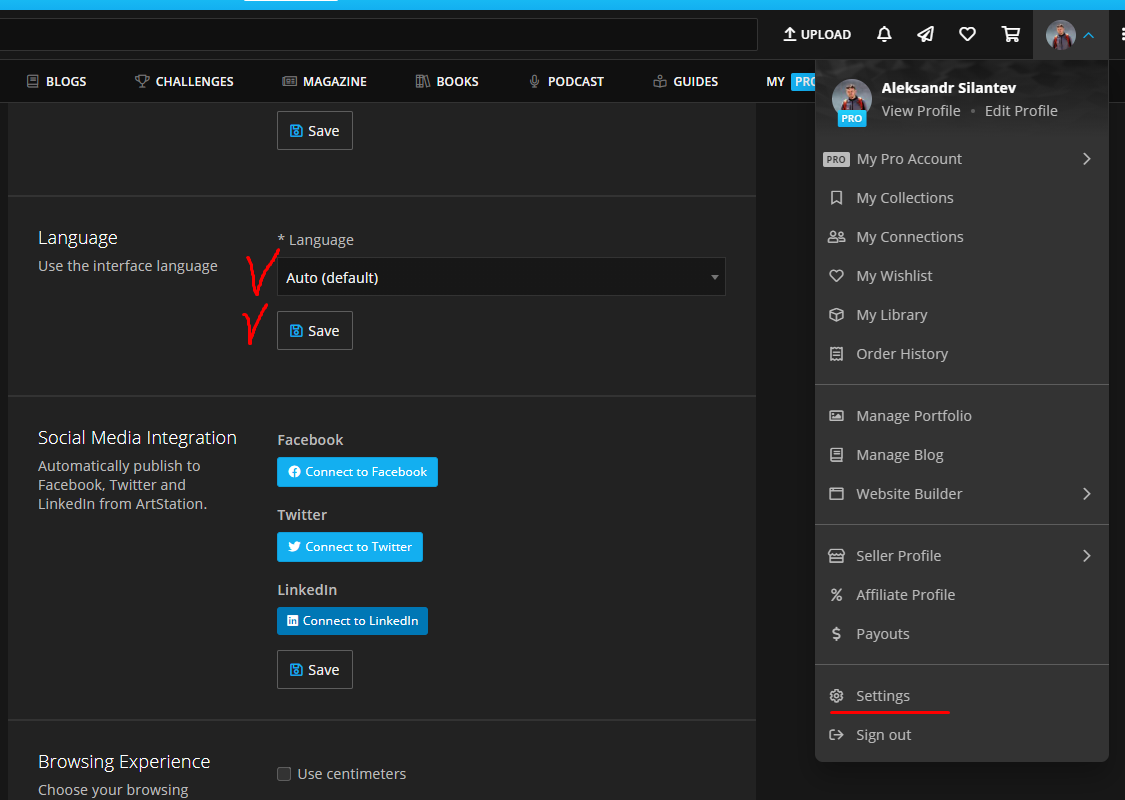1125x800 pixels.
Task: Open the Challenges nav tab
Action: (x=184, y=81)
